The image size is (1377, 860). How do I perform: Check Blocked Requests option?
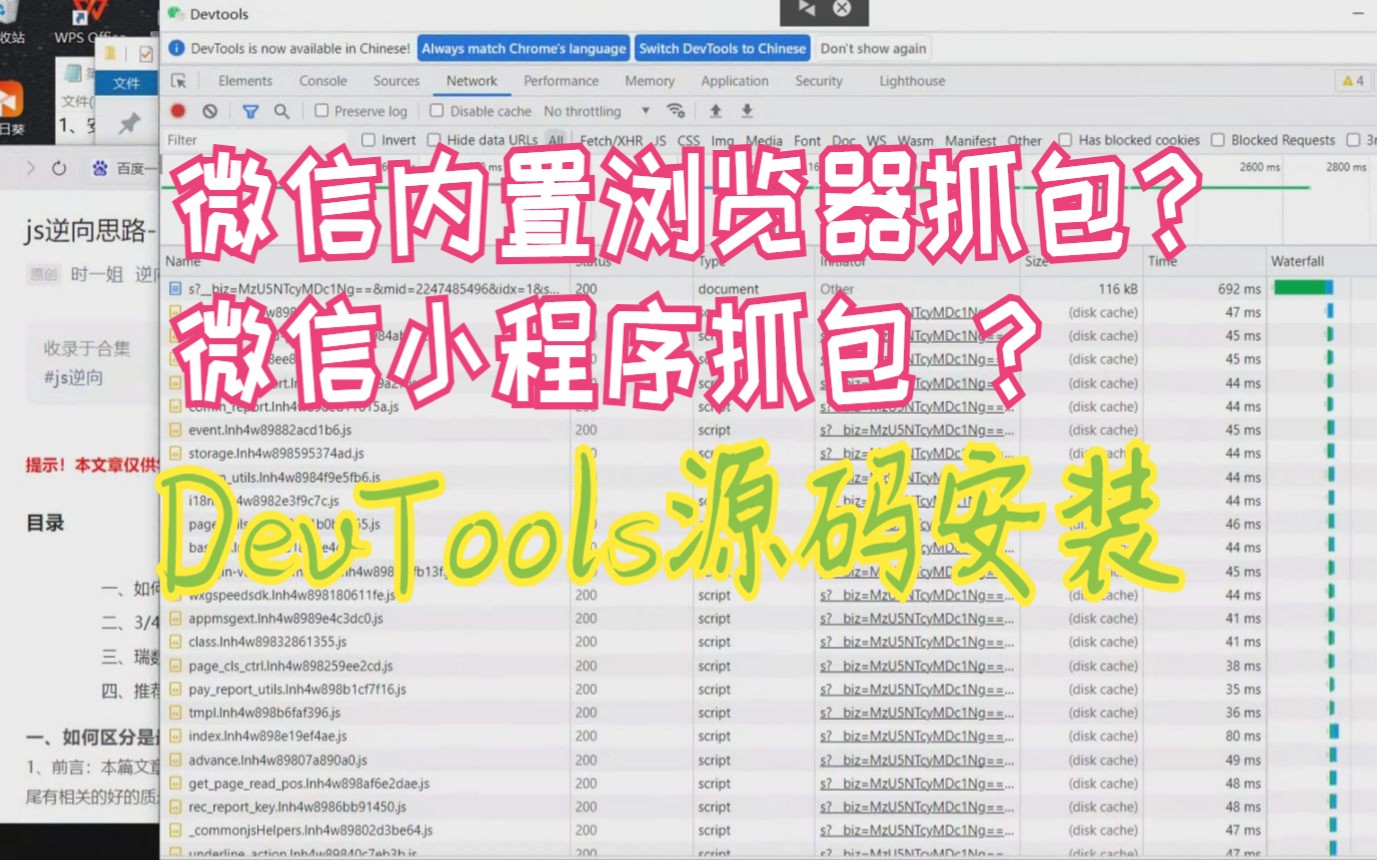(x=1217, y=140)
